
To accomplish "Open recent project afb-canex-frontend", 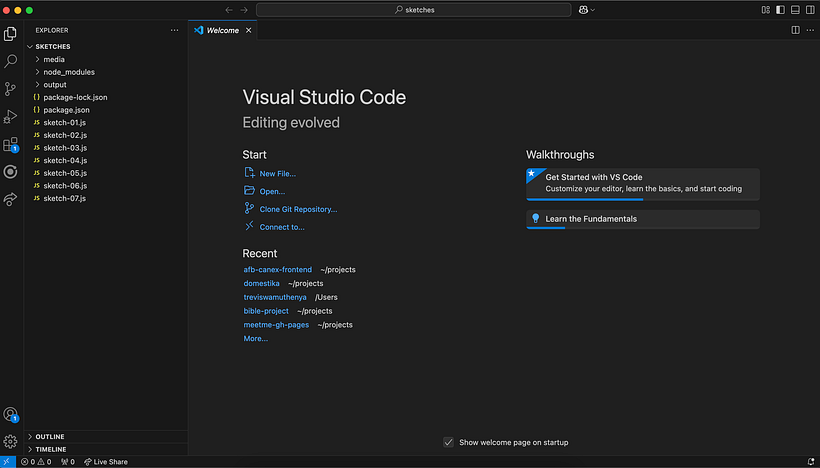I will (278, 270).
